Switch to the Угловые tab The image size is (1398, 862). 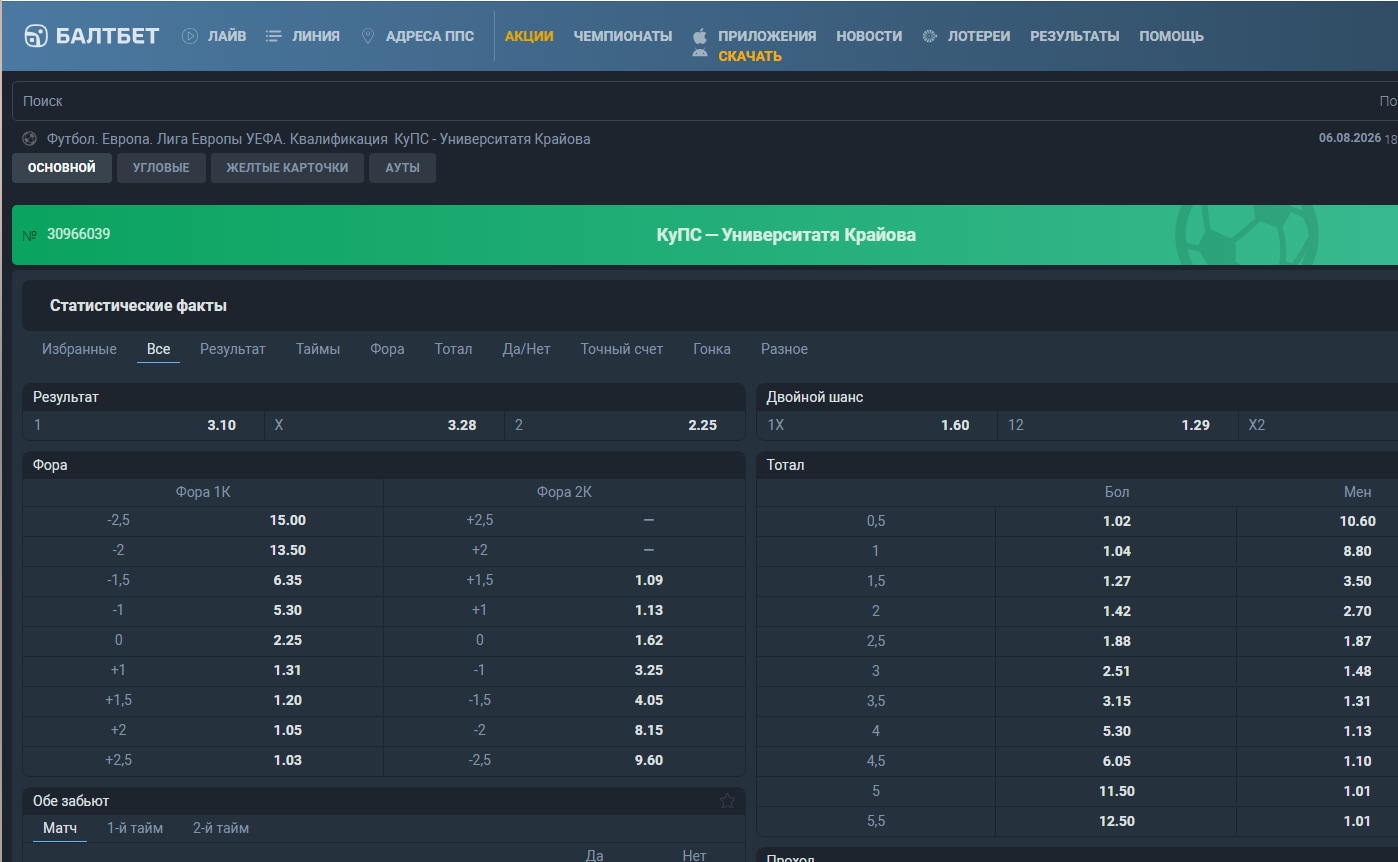pyautogui.click(x=161, y=168)
